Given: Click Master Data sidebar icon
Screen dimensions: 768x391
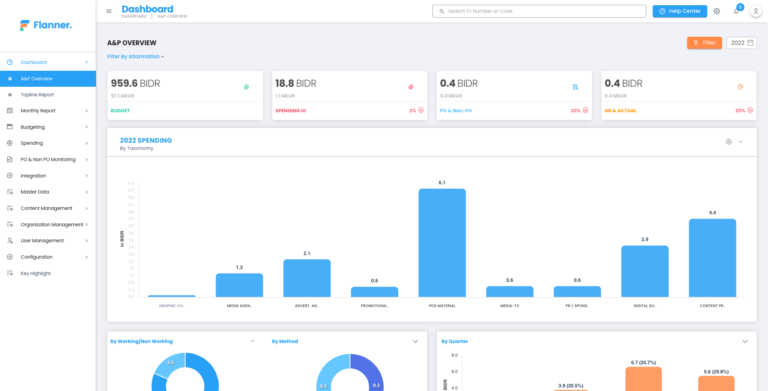Looking at the screenshot, I should [10, 192].
